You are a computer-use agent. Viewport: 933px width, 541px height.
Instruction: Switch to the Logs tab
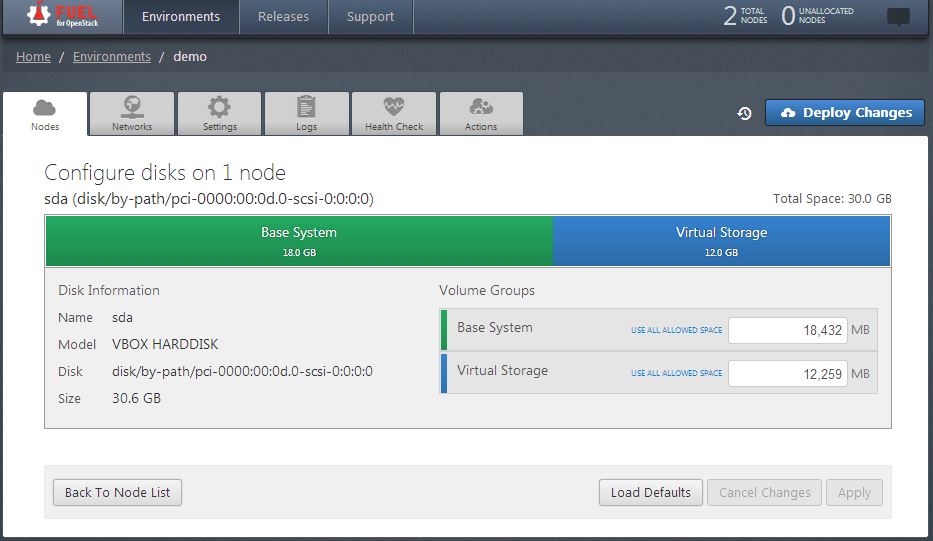click(306, 114)
